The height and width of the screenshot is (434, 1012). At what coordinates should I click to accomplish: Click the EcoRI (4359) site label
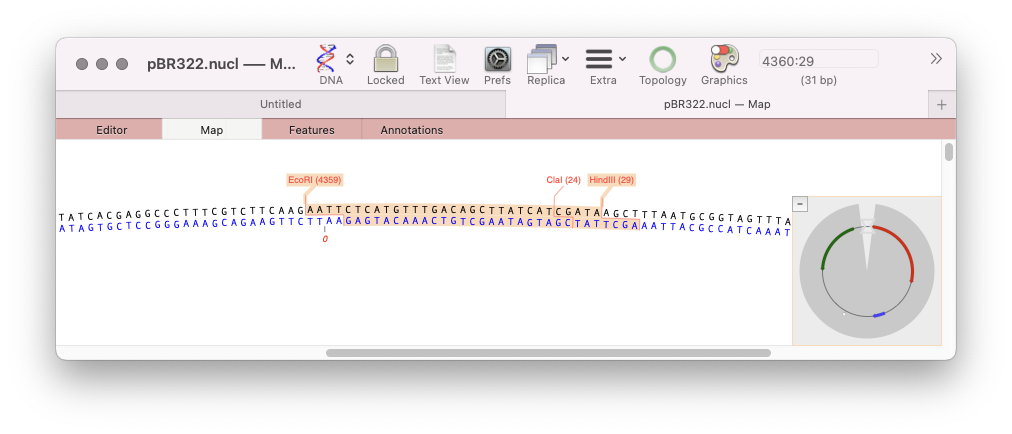point(314,180)
